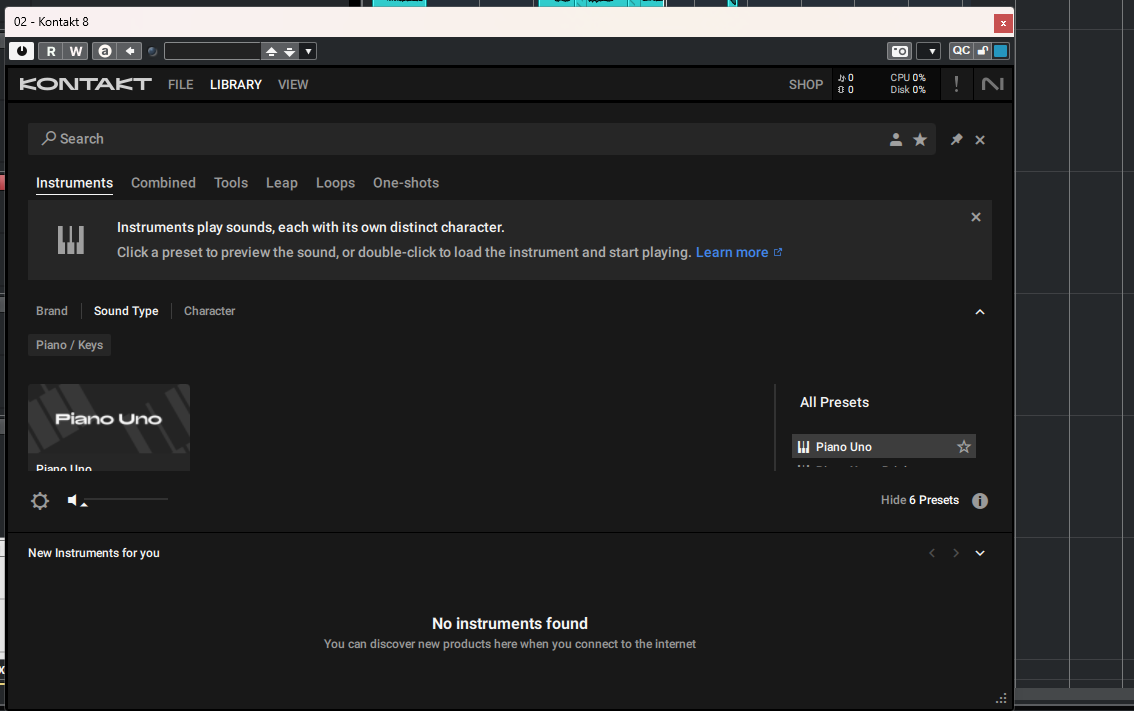Screen dimensions: 1134x711
Task: Switch to the Instruments tab
Action: coord(74,183)
